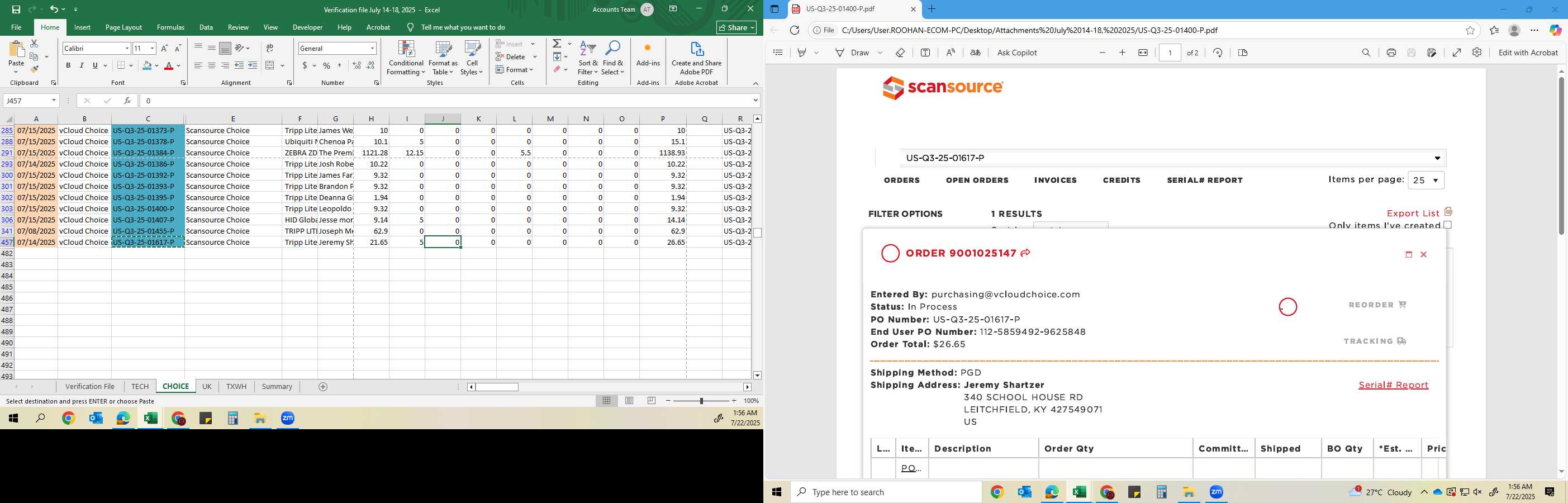Image resolution: width=1568 pixels, height=503 pixels.
Task: Click the TRACKING button
Action: (x=1375, y=341)
